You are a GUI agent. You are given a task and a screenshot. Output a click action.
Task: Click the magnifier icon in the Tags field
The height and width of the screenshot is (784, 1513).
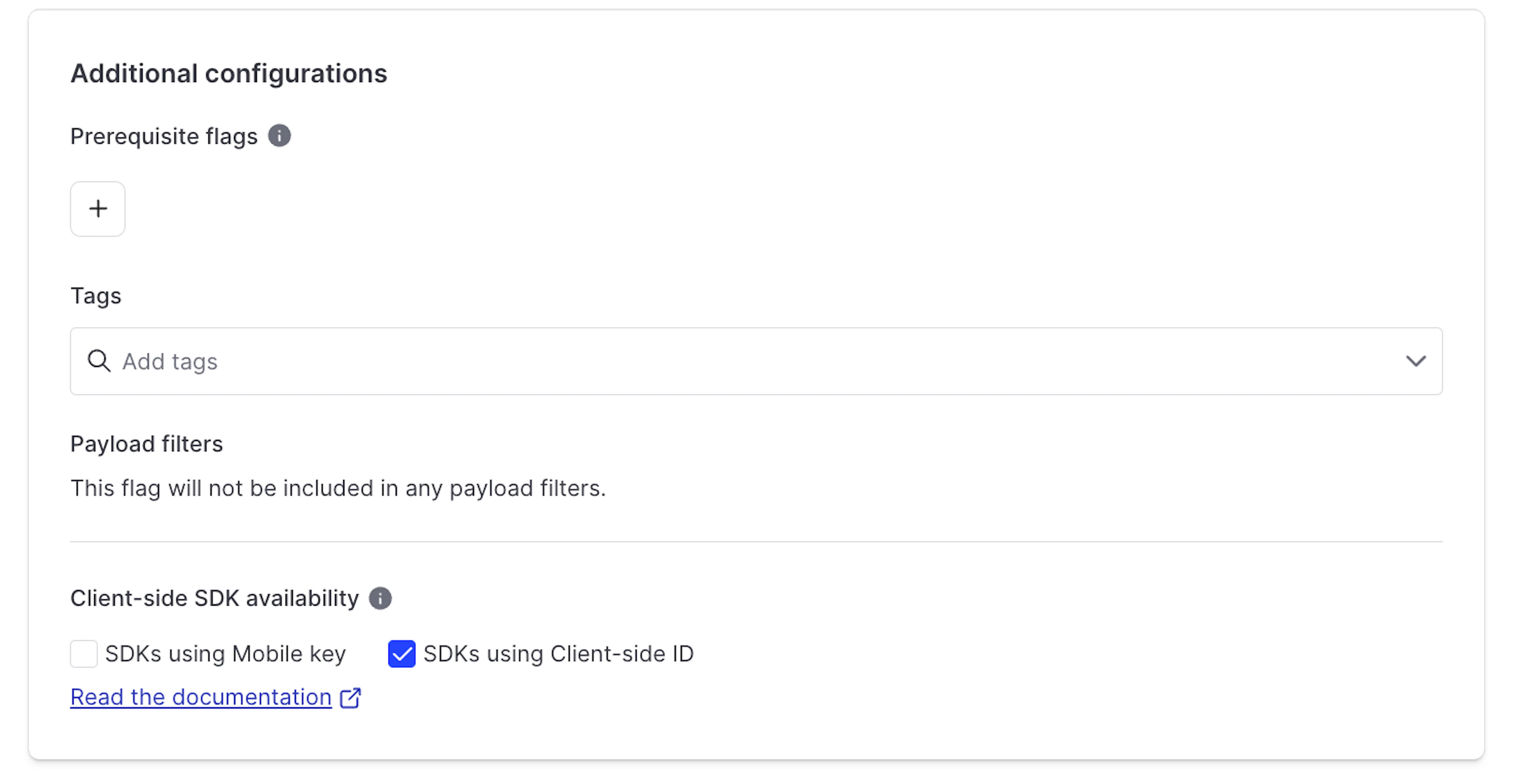(x=99, y=361)
